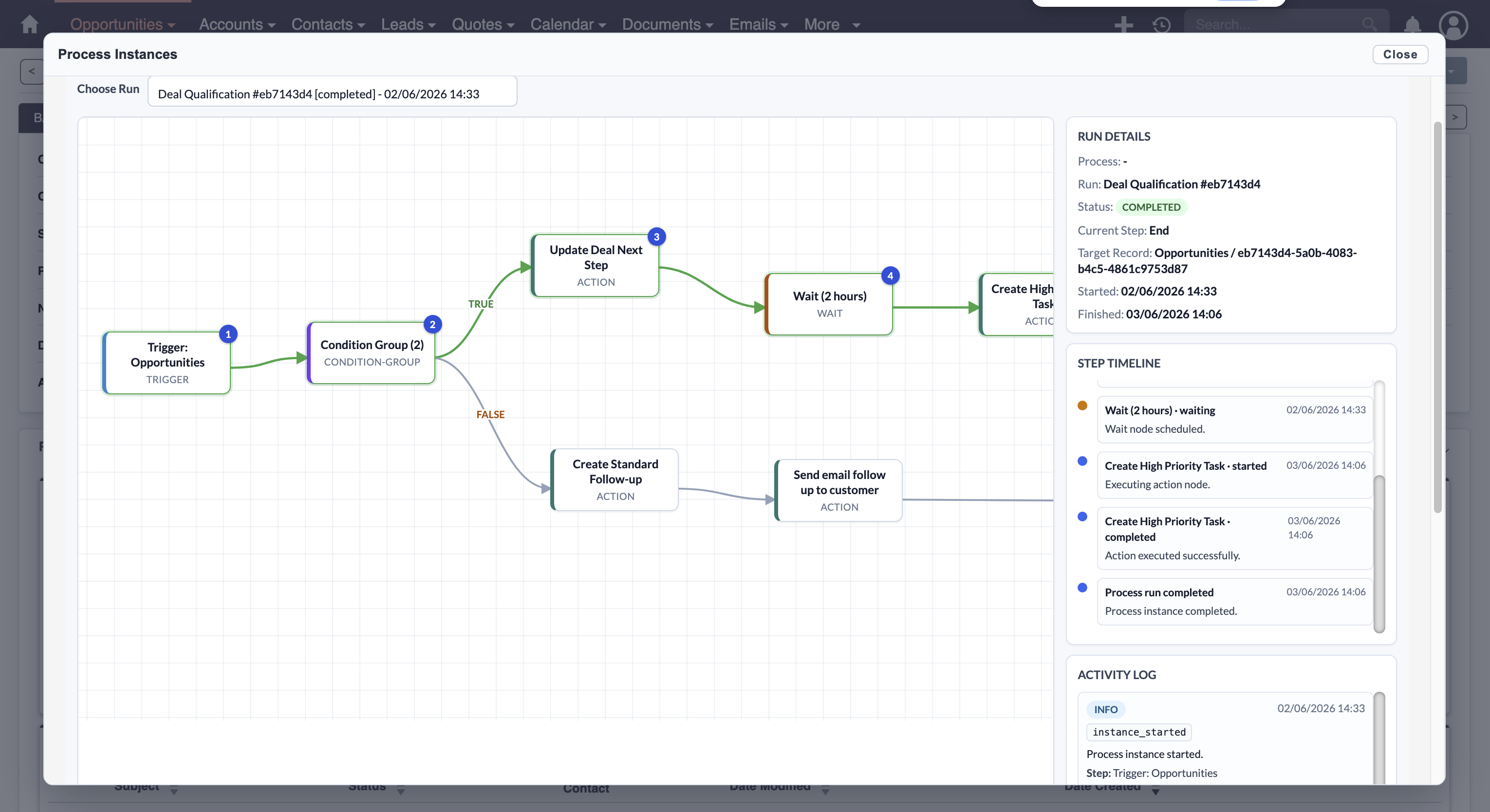Viewport: 1490px width, 812px height.
Task: Click the FALSE branch label
Action: (490, 414)
